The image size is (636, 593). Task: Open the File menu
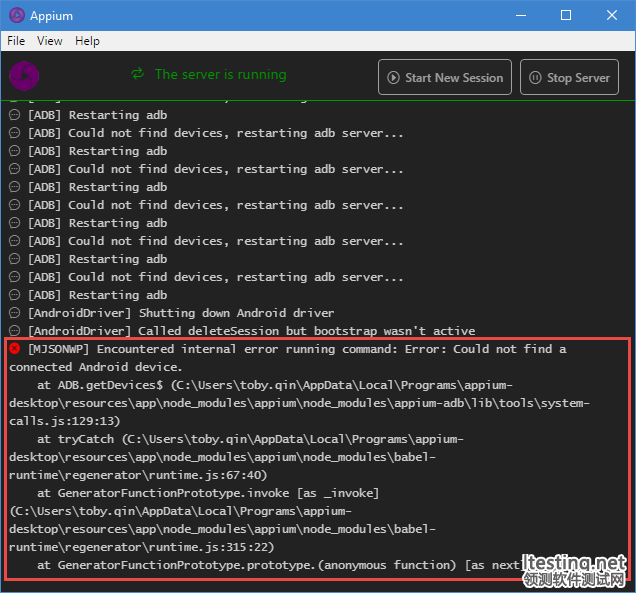point(16,41)
